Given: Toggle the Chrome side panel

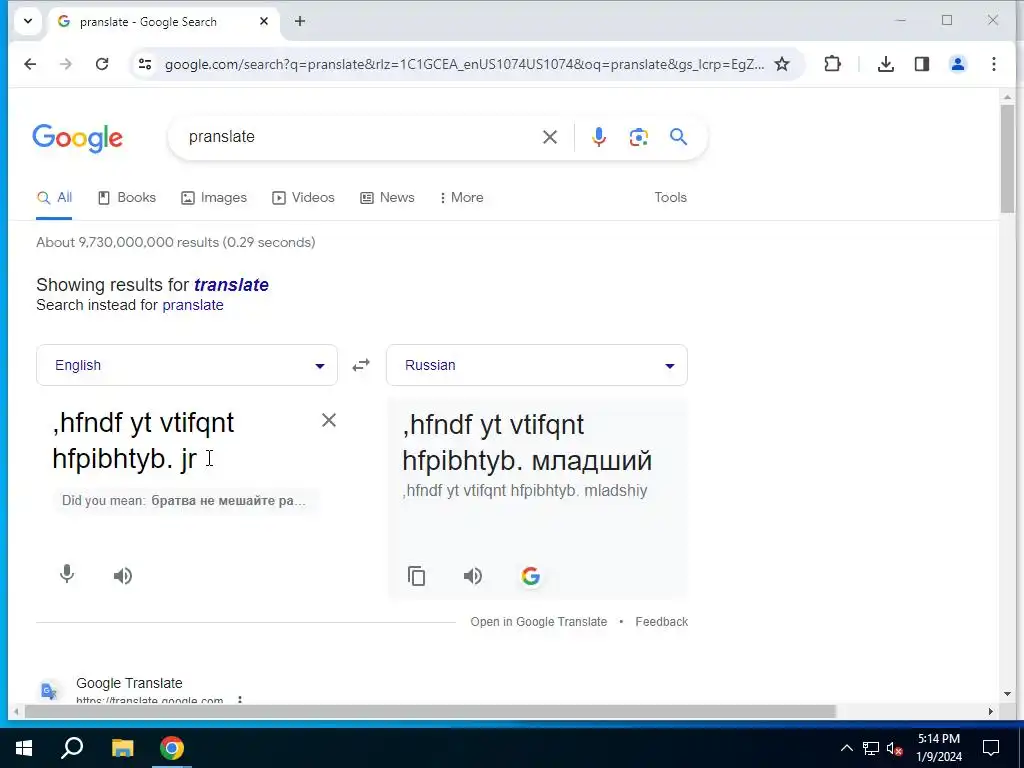Looking at the screenshot, I should coord(921,64).
